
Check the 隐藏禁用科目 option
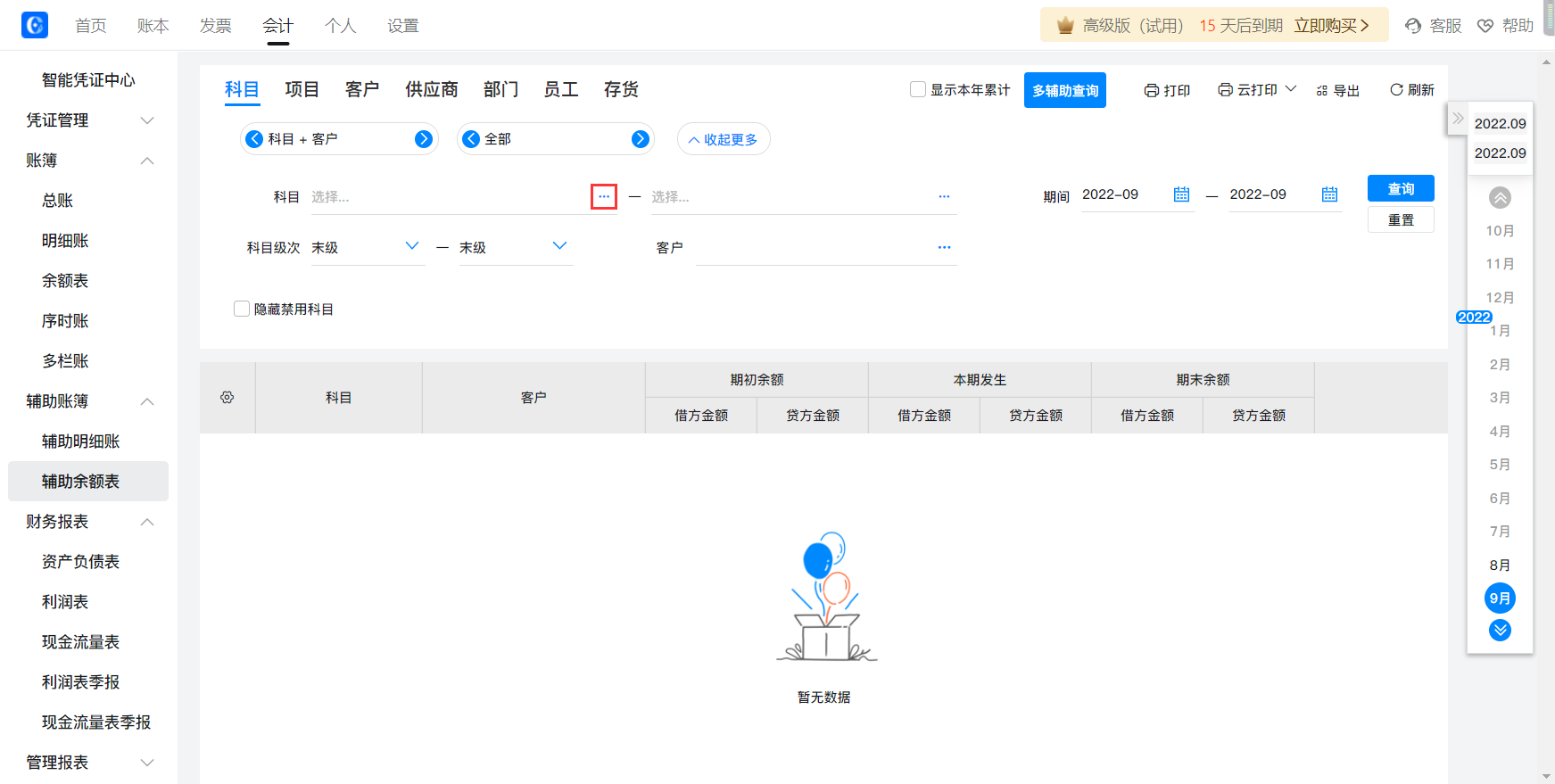(x=242, y=309)
